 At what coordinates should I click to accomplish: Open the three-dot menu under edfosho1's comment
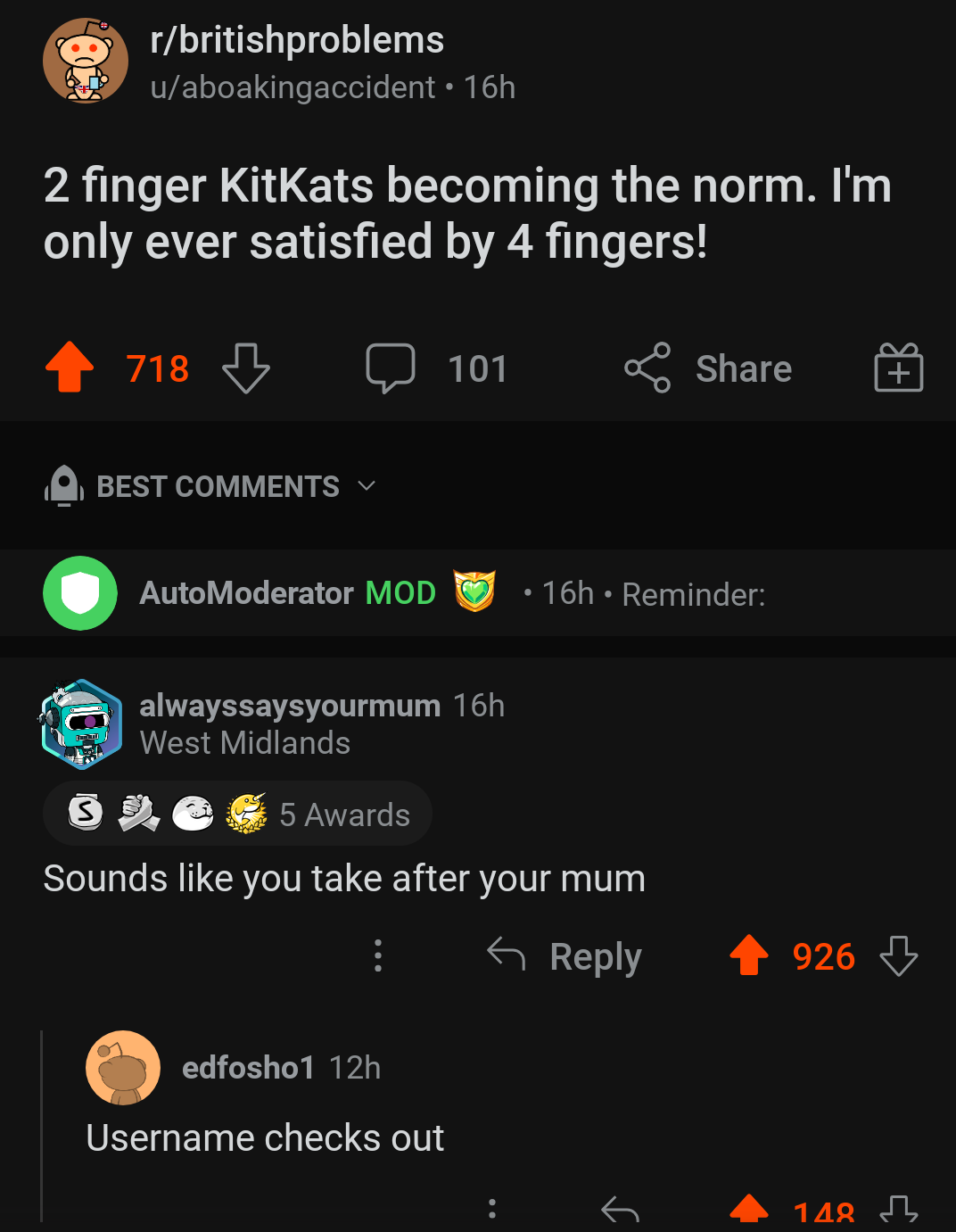pyautogui.click(x=493, y=1209)
